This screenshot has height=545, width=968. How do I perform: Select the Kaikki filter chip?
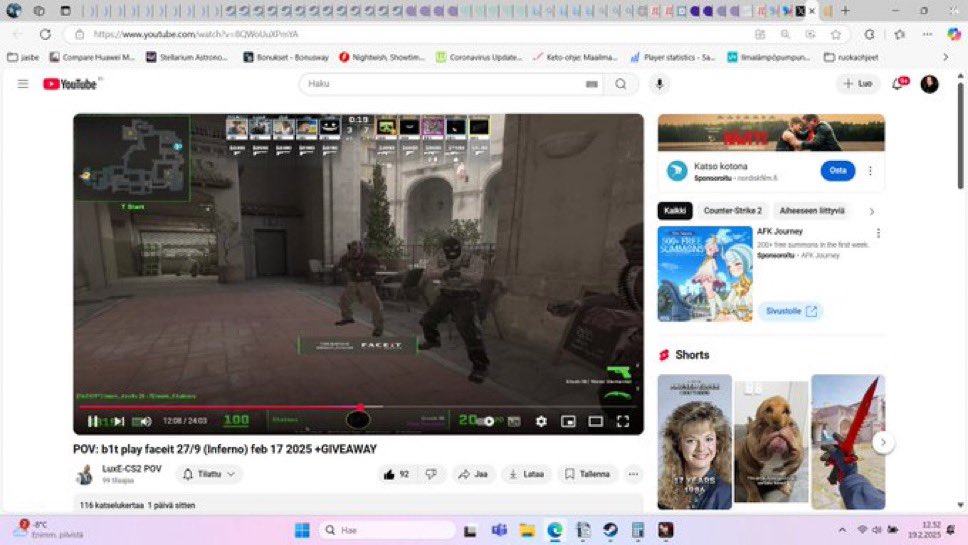pyautogui.click(x=675, y=211)
